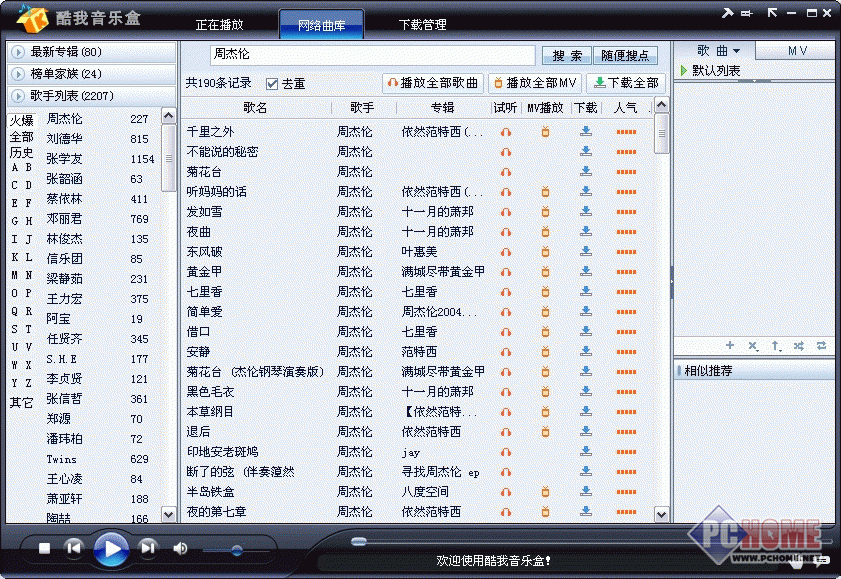Play the MV for 安静
Screen dimensions: 841x579
coord(545,352)
